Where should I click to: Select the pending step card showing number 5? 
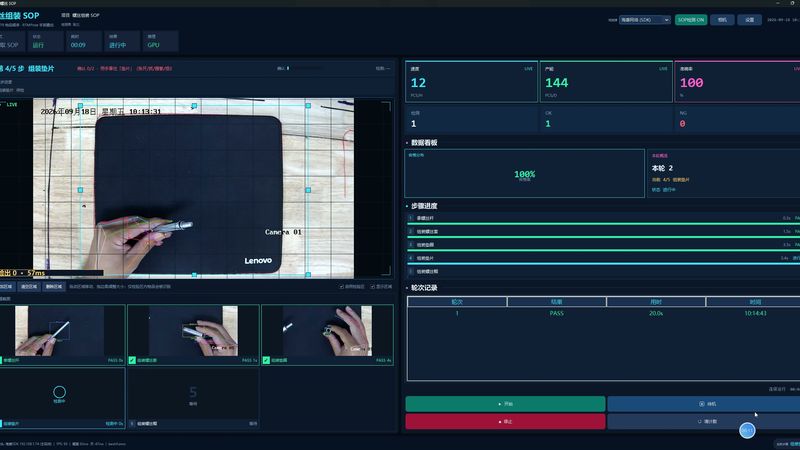193,398
